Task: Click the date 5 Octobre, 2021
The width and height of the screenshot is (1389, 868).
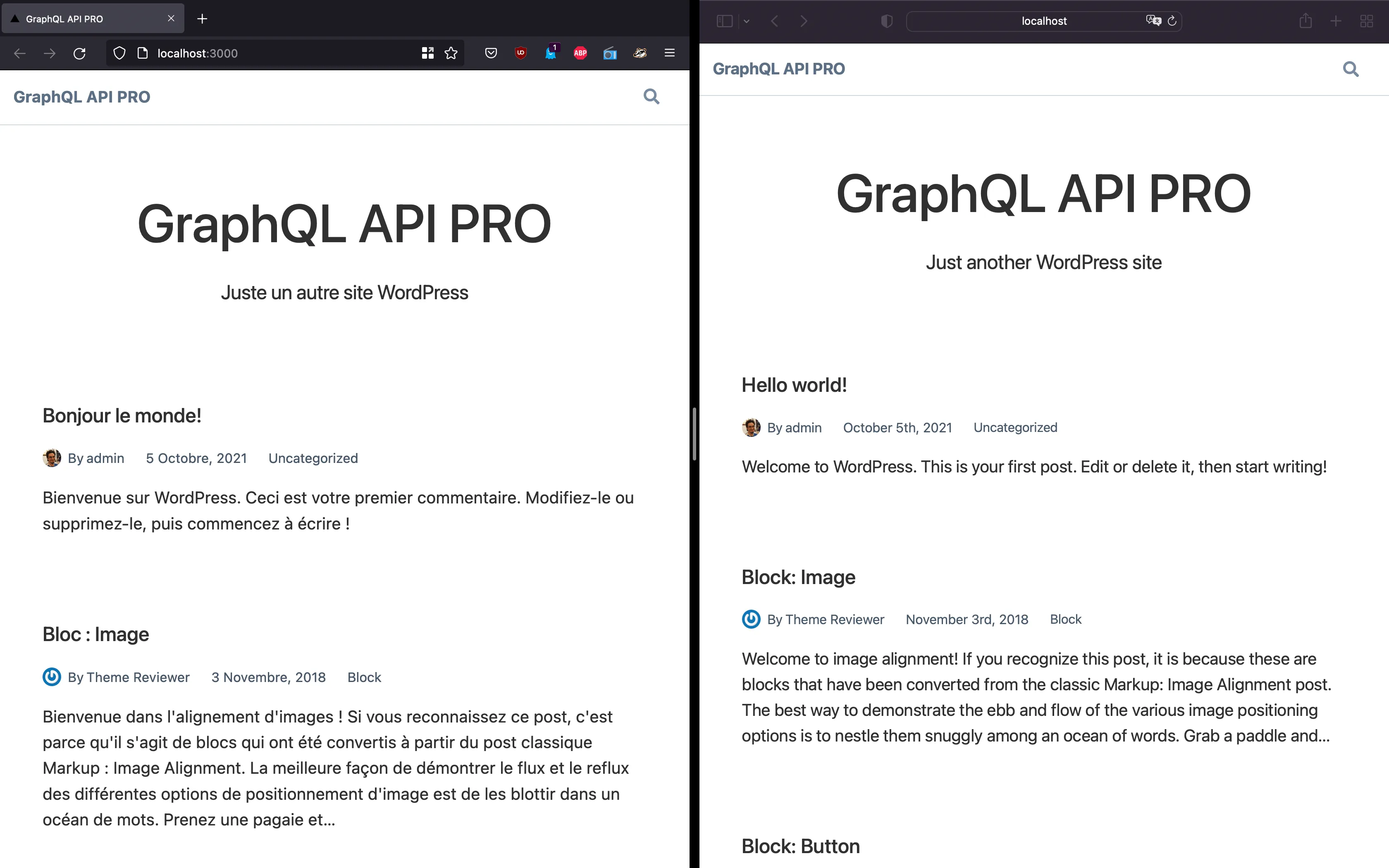Action: point(196,458)
